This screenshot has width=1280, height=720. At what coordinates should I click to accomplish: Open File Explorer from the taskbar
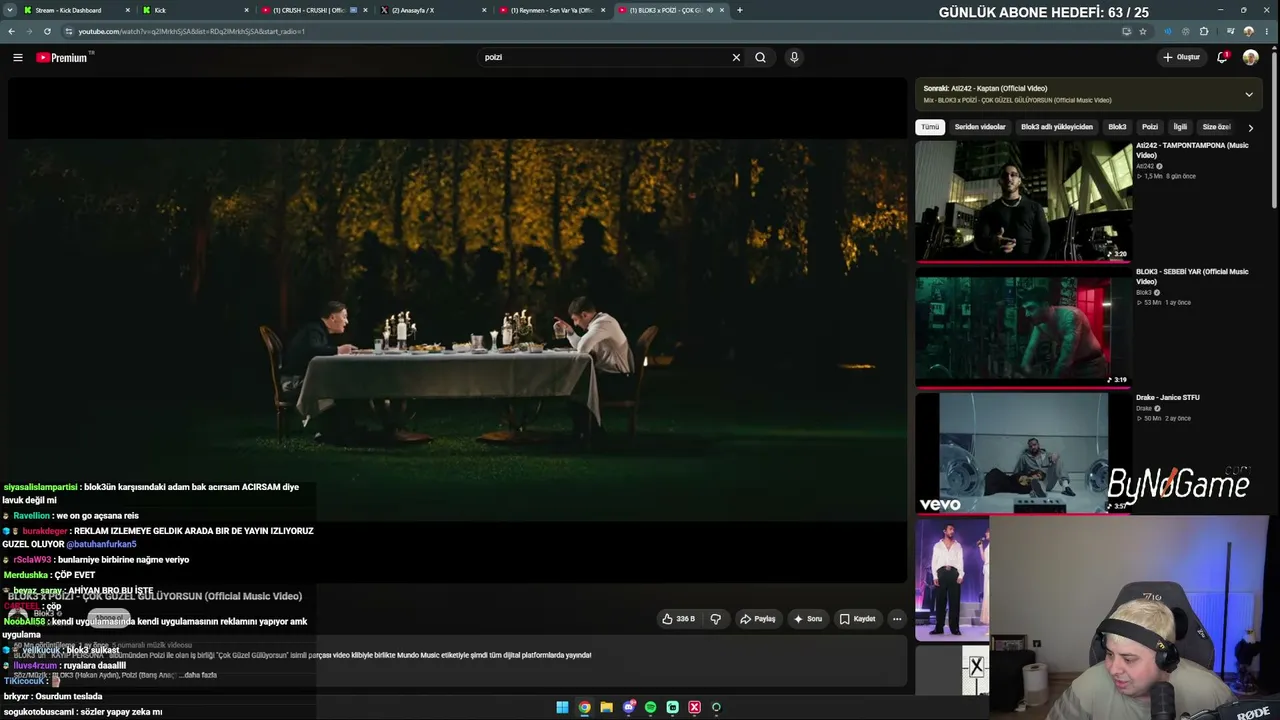[x=606, y=708]
